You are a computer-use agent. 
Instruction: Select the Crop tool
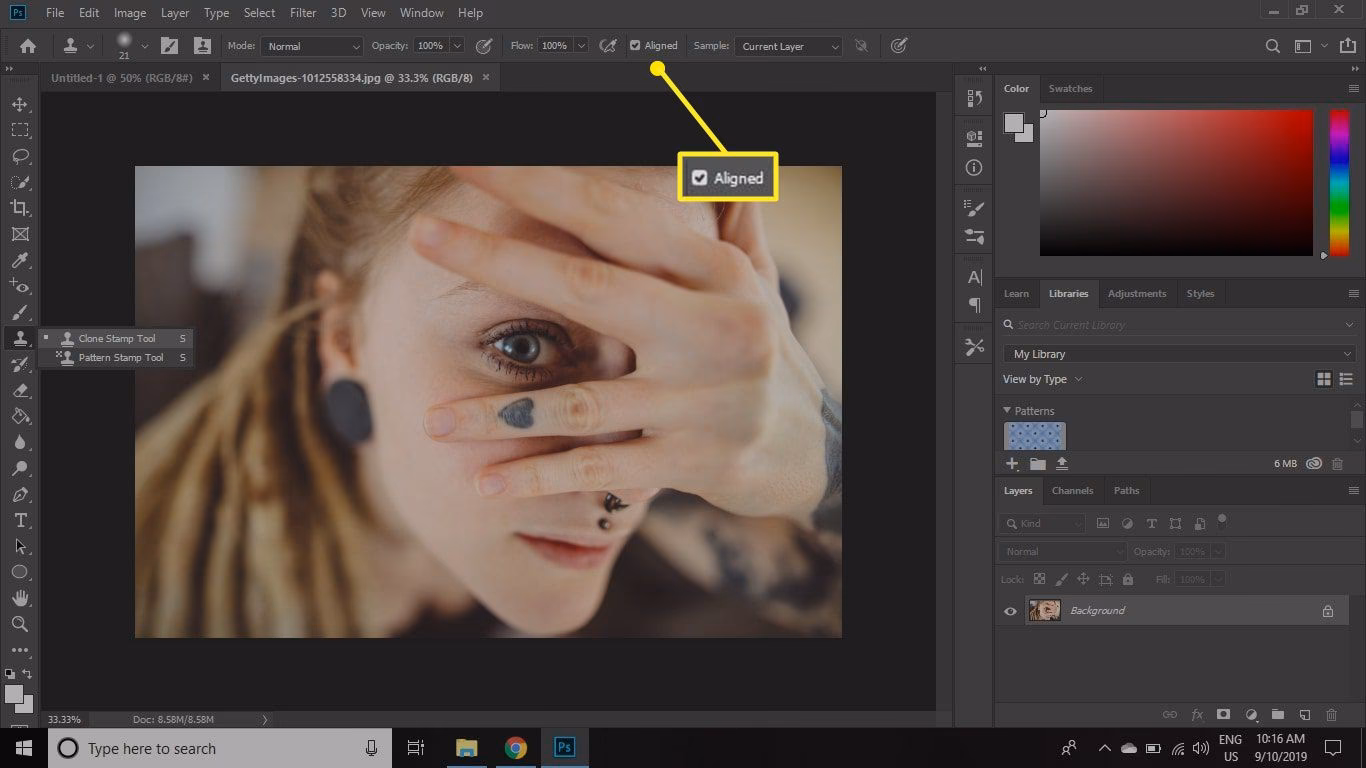(20, 208)
